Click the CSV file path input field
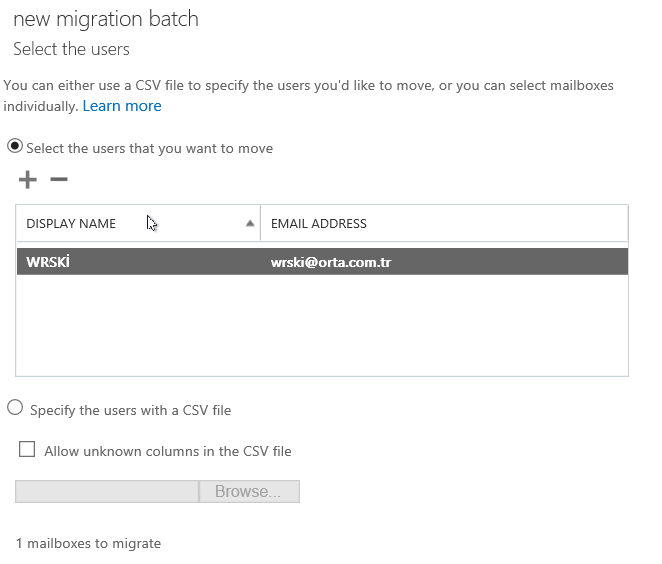Viewport: 662px width, 564px height. [107, 491]
